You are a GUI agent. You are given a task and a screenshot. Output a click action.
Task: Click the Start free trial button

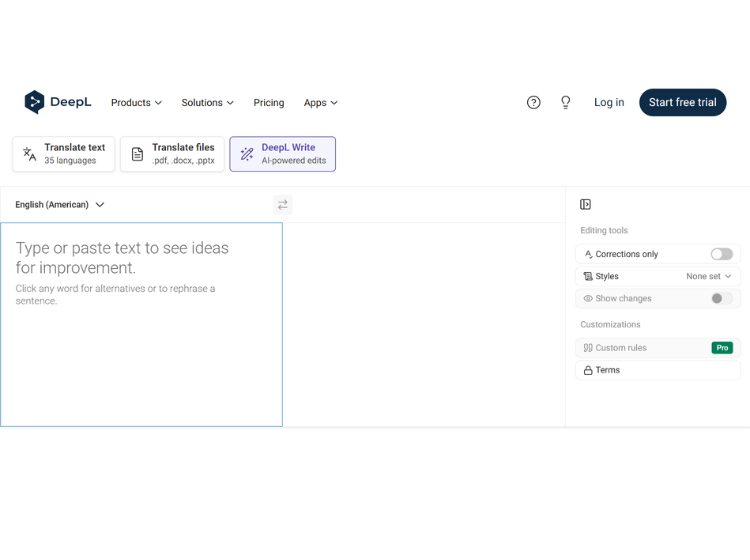click(683, 102)
